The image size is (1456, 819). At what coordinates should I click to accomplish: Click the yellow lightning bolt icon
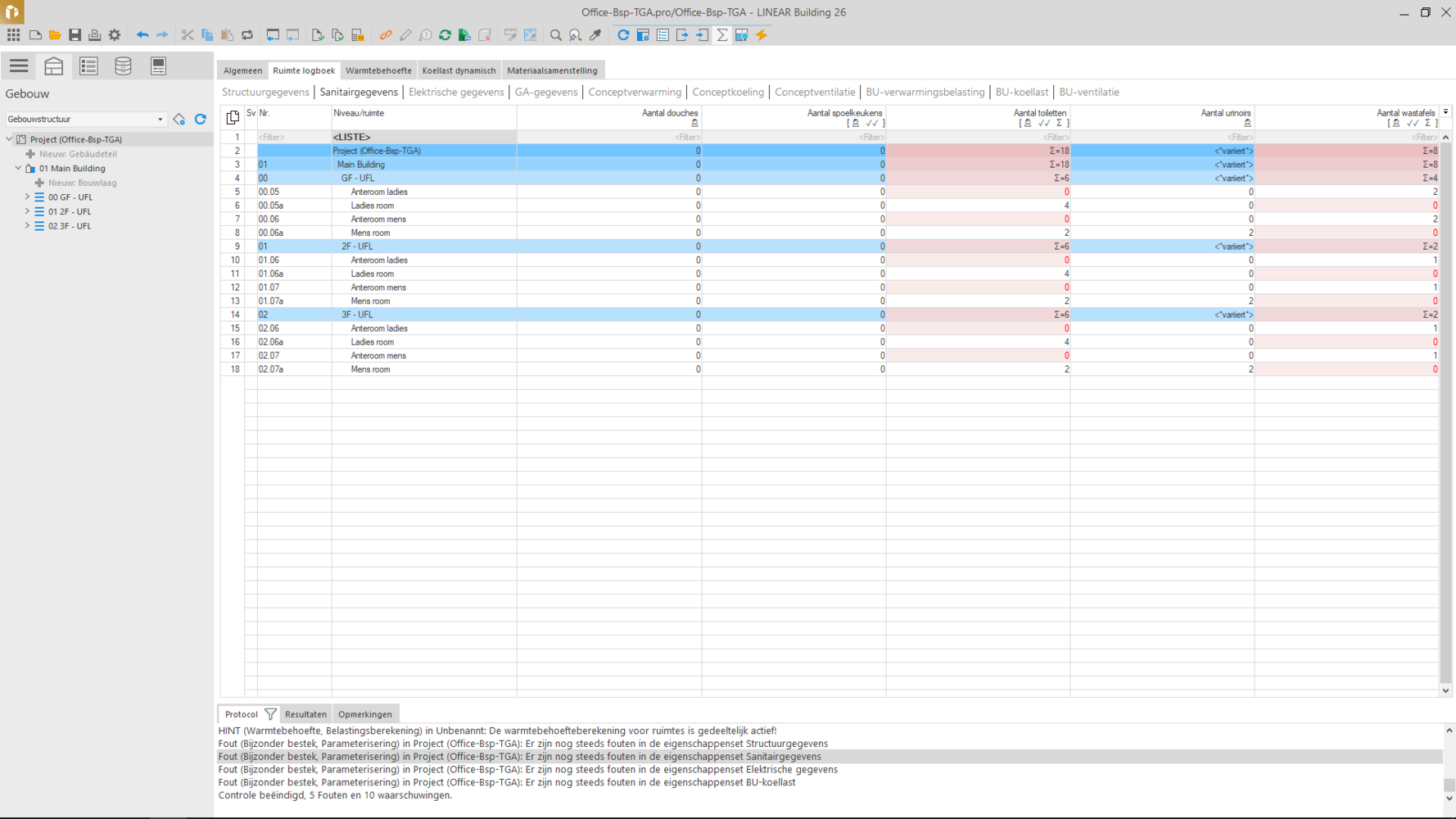pyautogui.click(x=762, y=35)
